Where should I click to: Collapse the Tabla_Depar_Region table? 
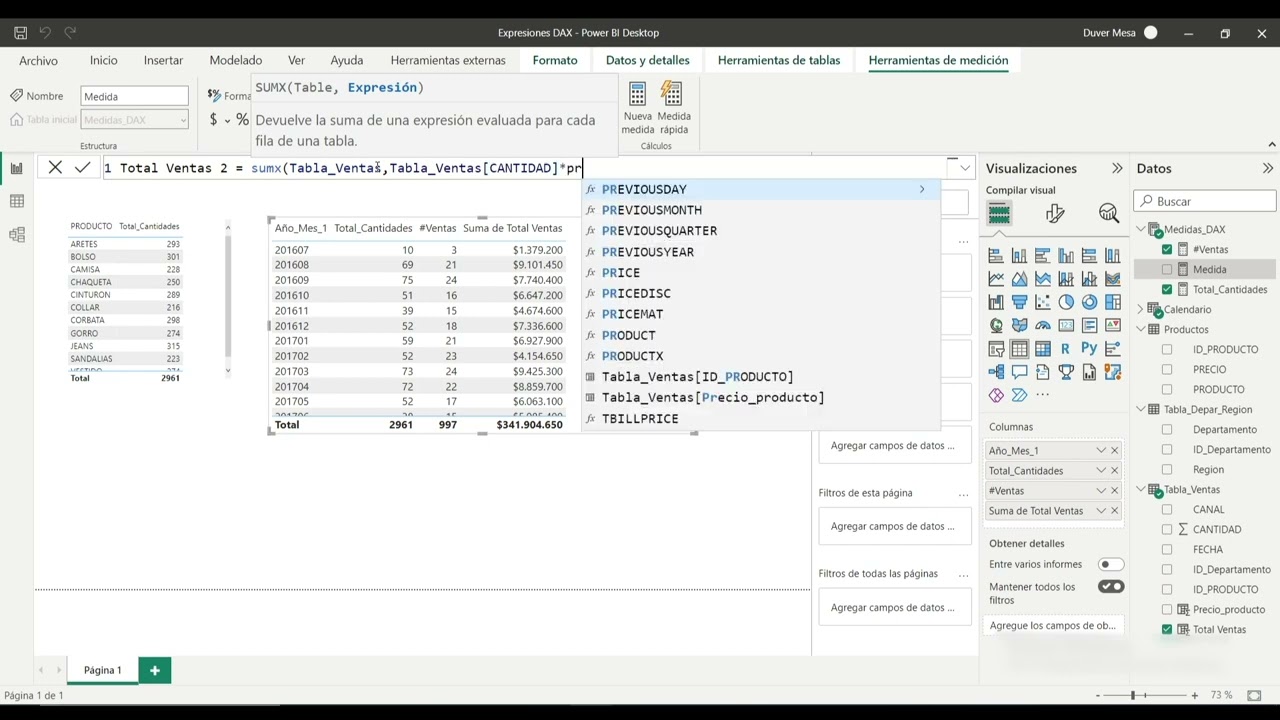point(1142,409)
